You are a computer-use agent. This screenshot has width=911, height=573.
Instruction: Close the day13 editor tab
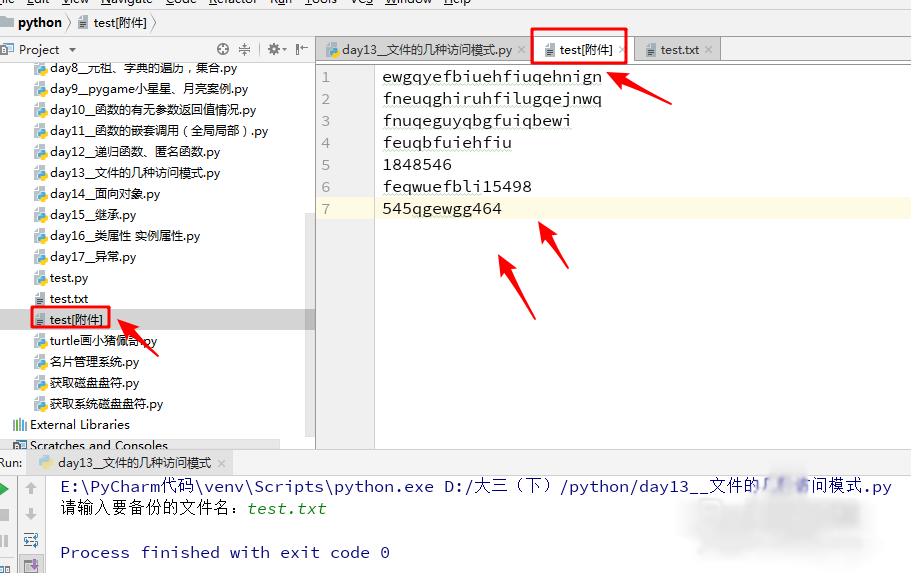tap(521, 50)
